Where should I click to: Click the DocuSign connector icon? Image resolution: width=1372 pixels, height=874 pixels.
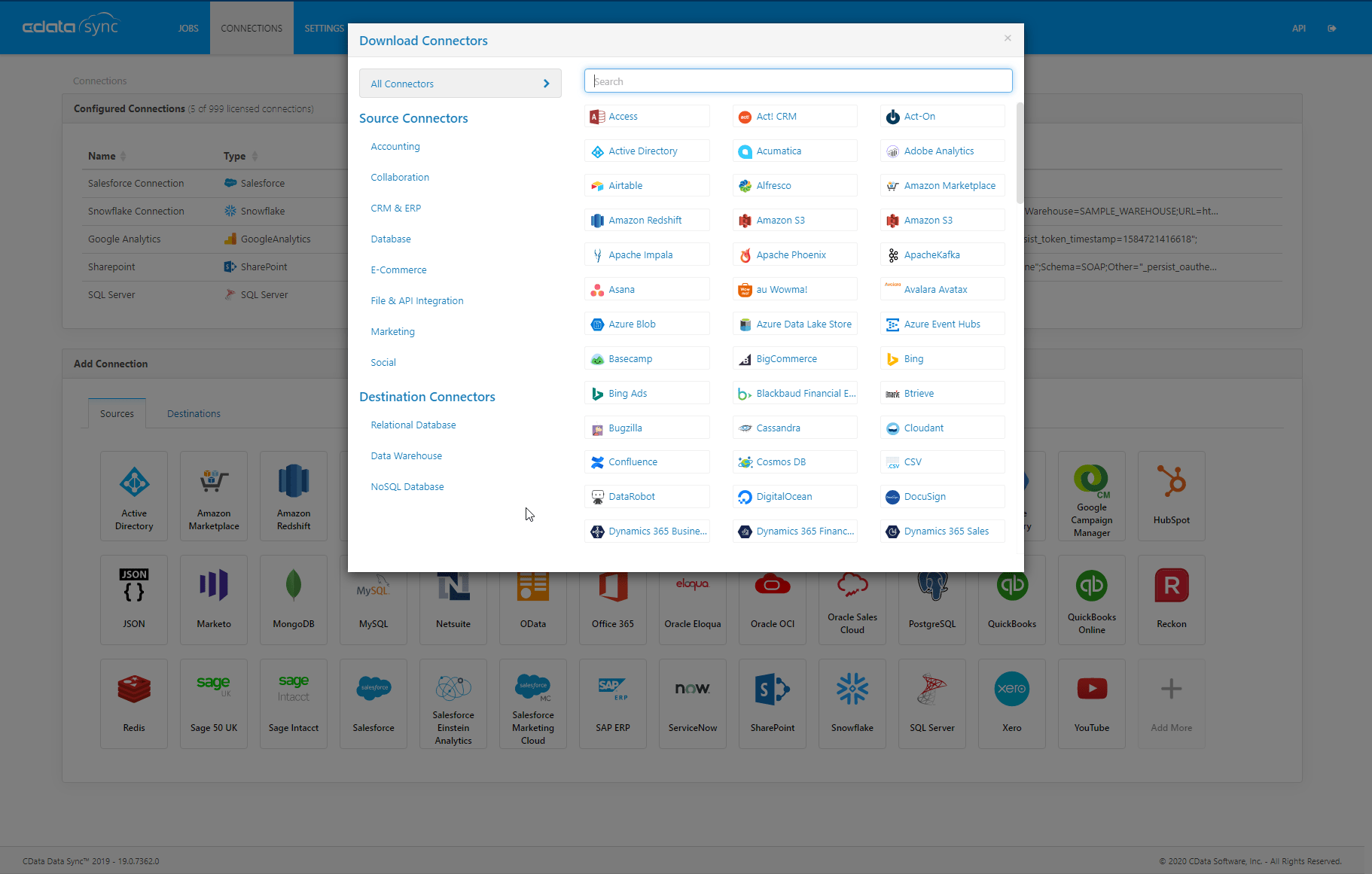(892, 497)
